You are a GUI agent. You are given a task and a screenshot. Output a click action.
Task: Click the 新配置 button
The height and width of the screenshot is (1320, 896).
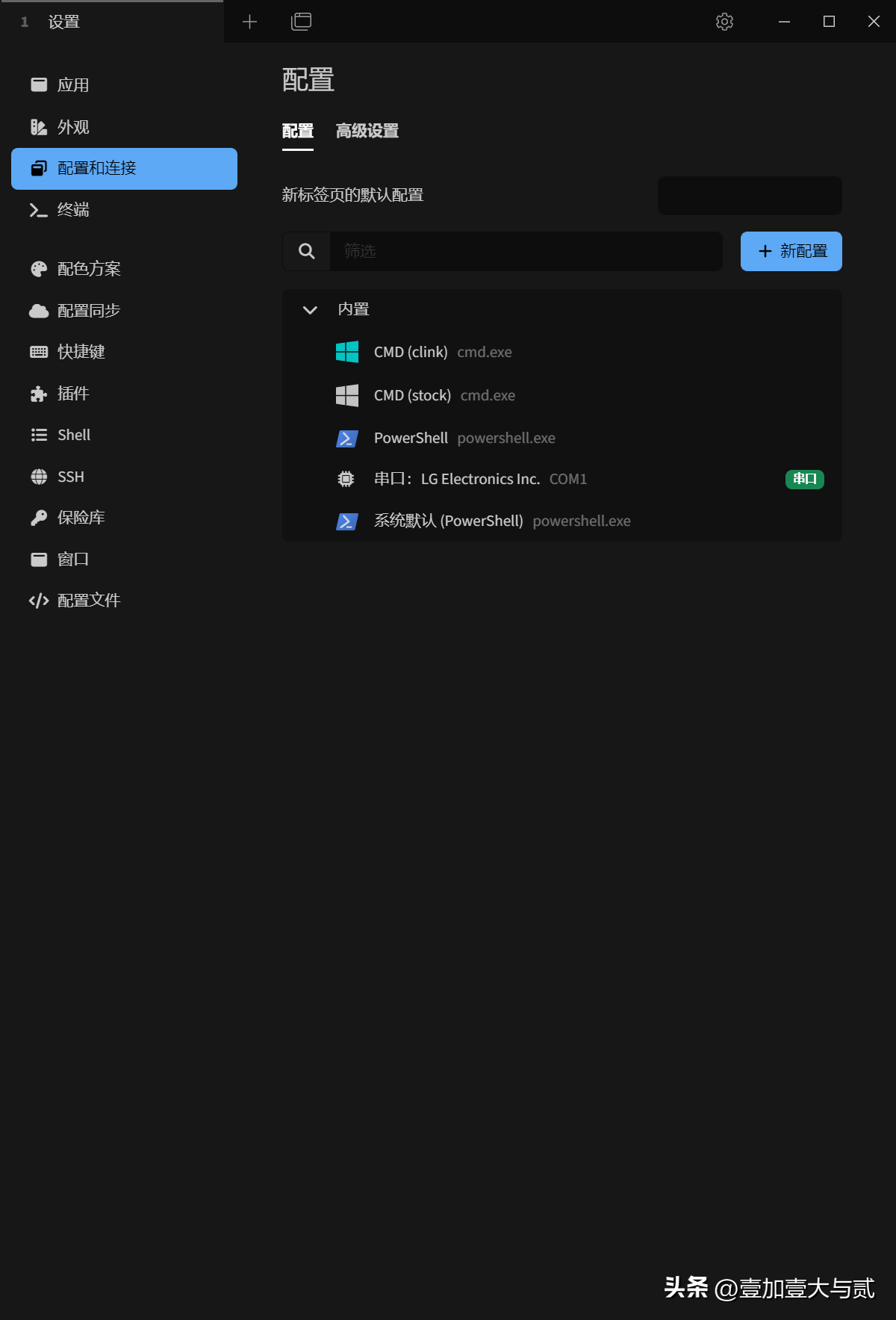[x=791, y=251]
